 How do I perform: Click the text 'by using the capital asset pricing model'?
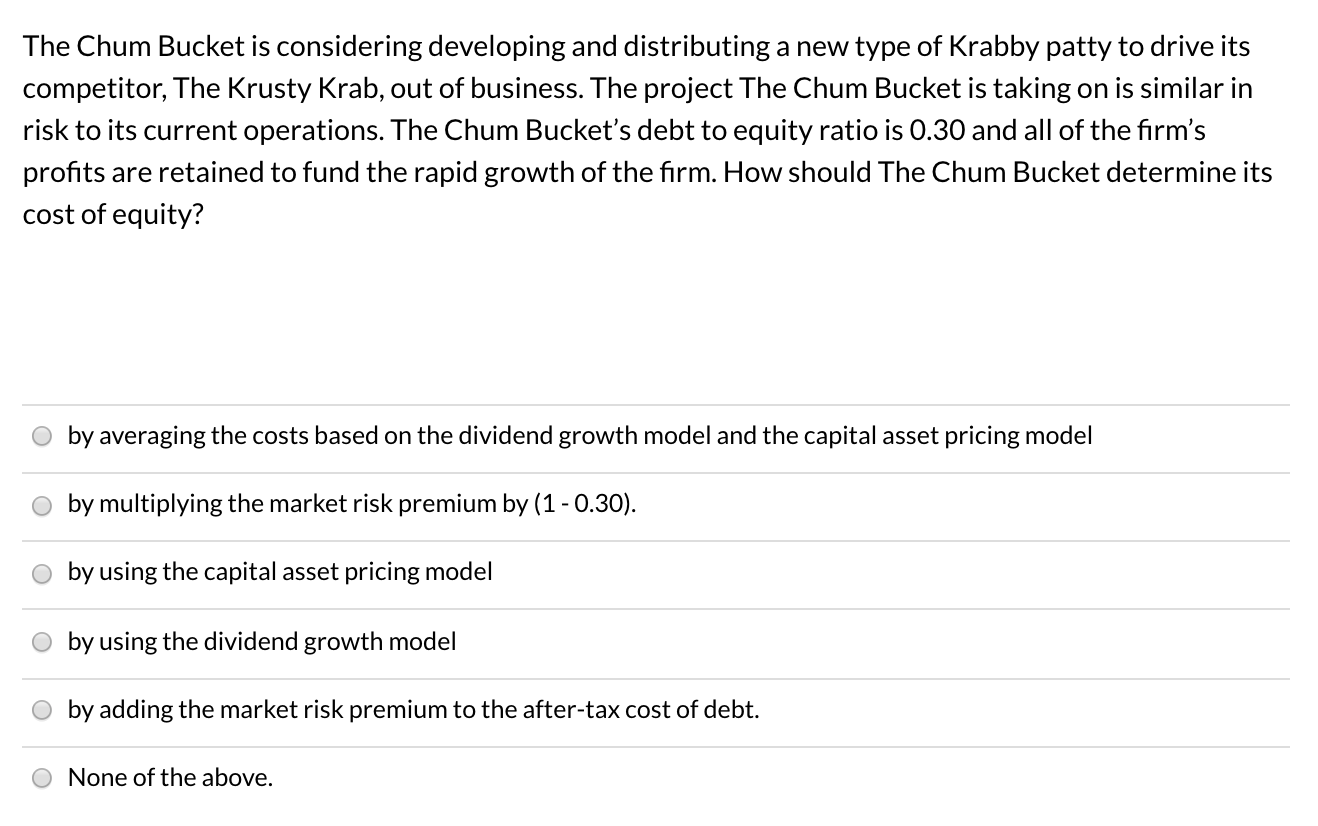(x=280, y=571)
